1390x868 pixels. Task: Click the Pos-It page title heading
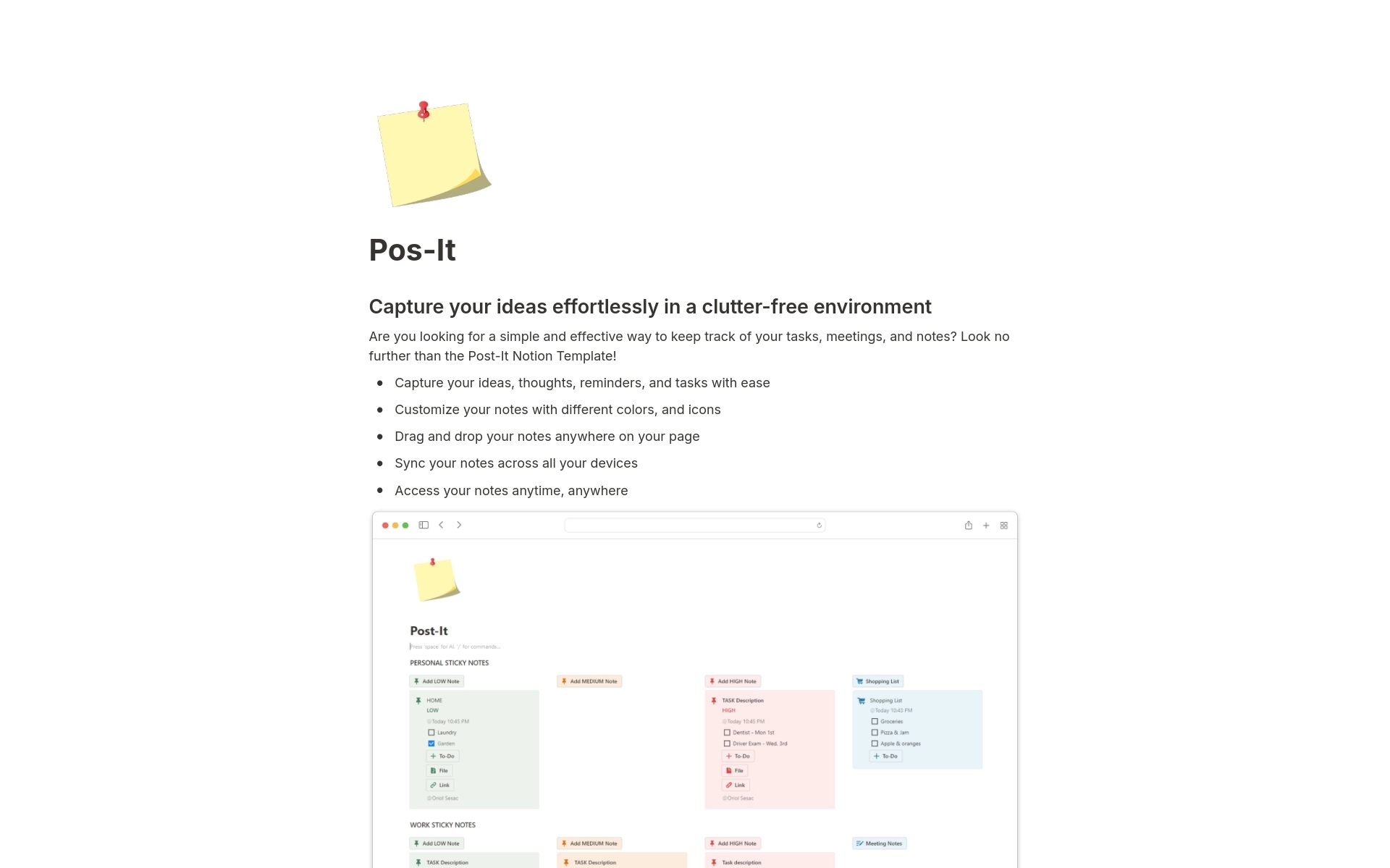tap(412, 249)
